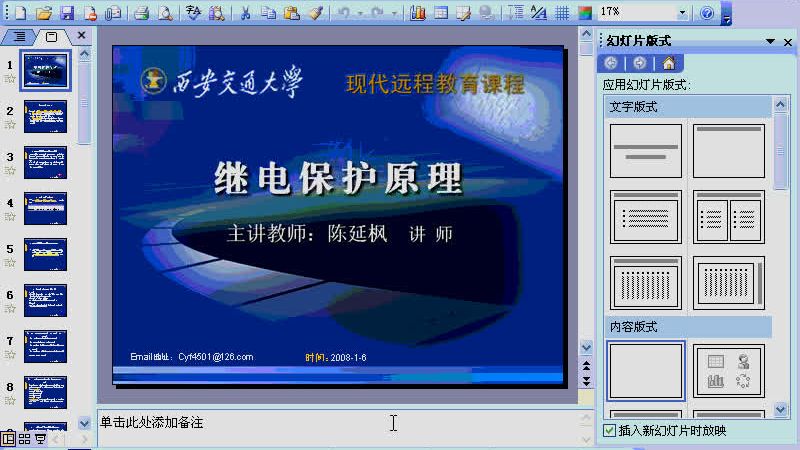Image resolution: width=800 pixels, height=450 pixels.
Task: Click the Open folder icon in toolbar
Action: (44, 13)
